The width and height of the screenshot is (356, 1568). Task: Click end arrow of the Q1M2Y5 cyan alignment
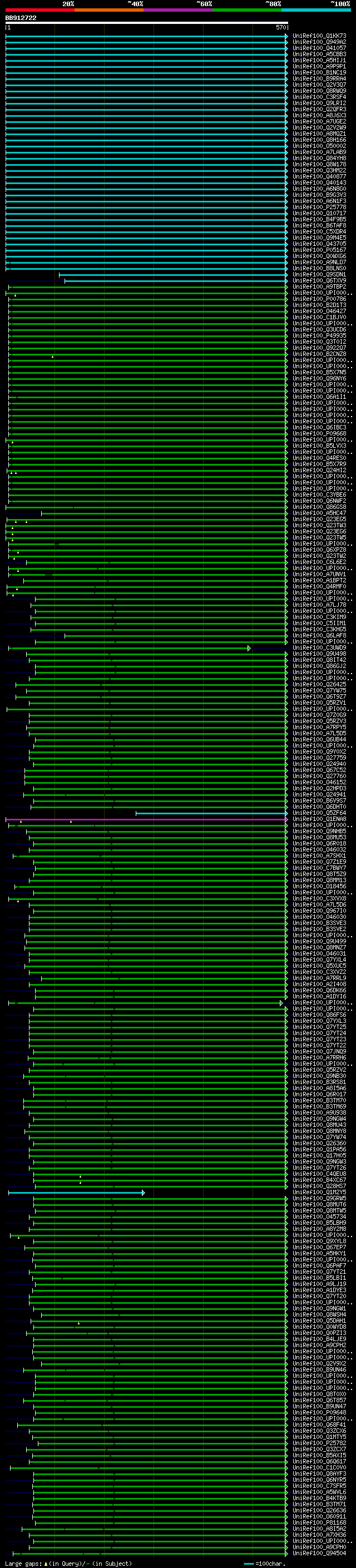(x=144, y=1193)
